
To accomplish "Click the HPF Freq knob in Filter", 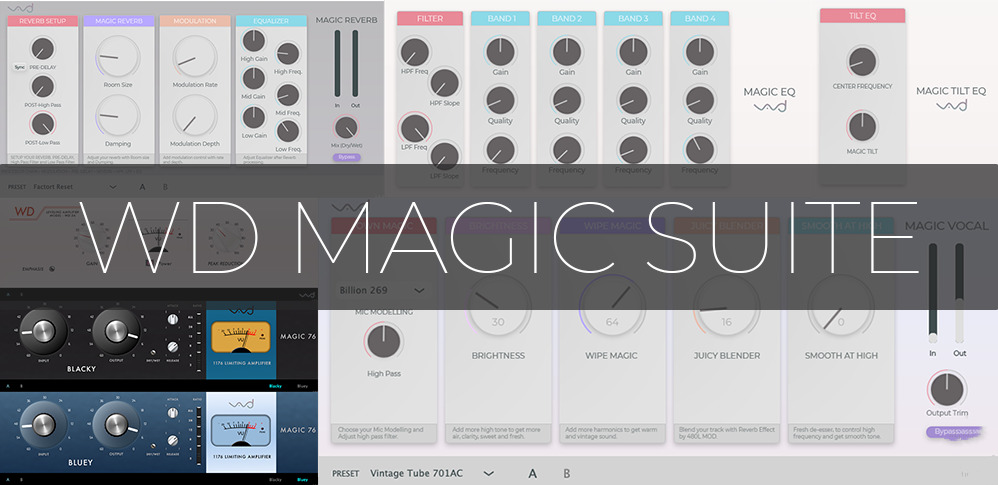I will (414, 52).
